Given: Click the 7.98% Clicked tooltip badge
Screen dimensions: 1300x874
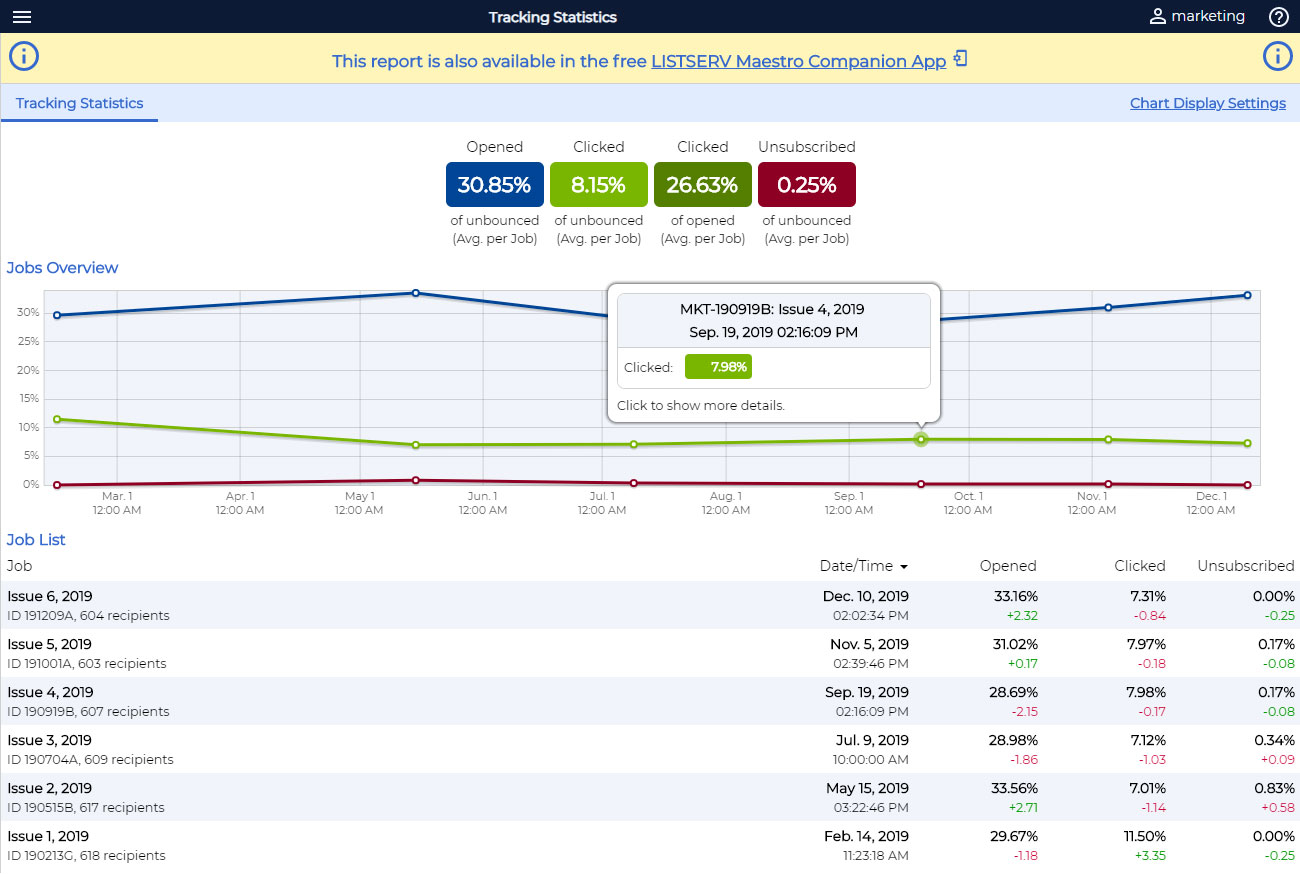Looking at the screenshot, I should point(717,367).
